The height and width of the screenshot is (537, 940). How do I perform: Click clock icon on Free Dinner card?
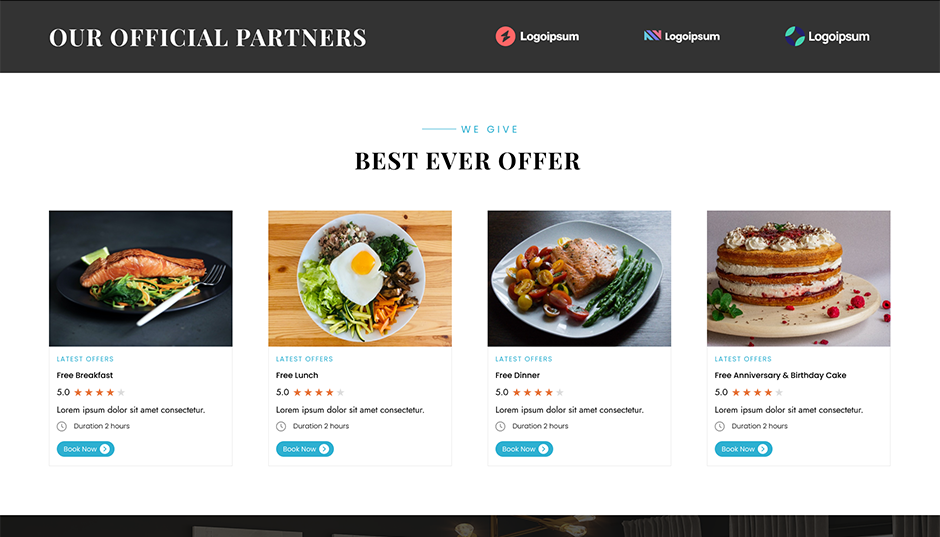501,427
